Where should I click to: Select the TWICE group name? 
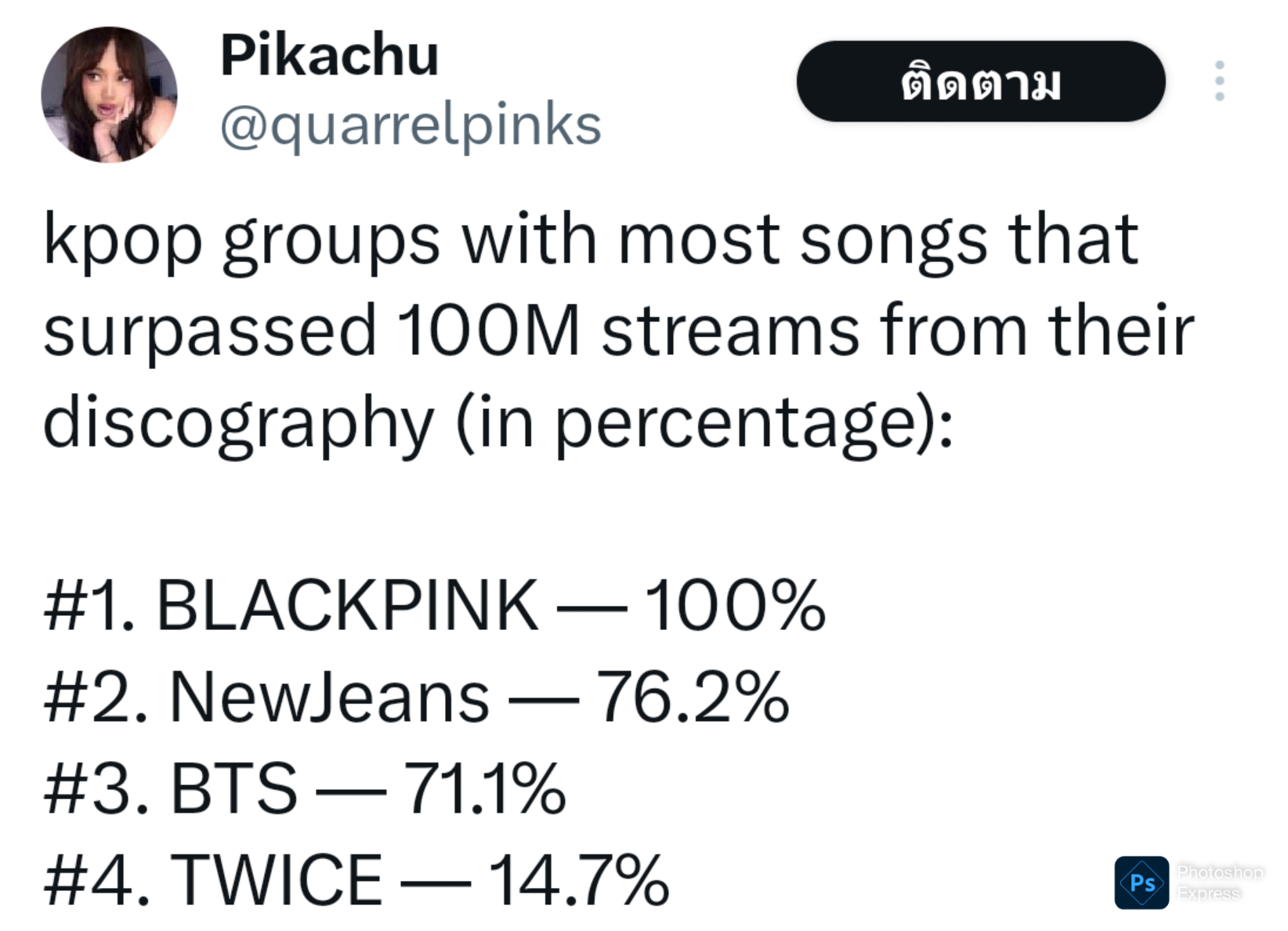(277, 880)
